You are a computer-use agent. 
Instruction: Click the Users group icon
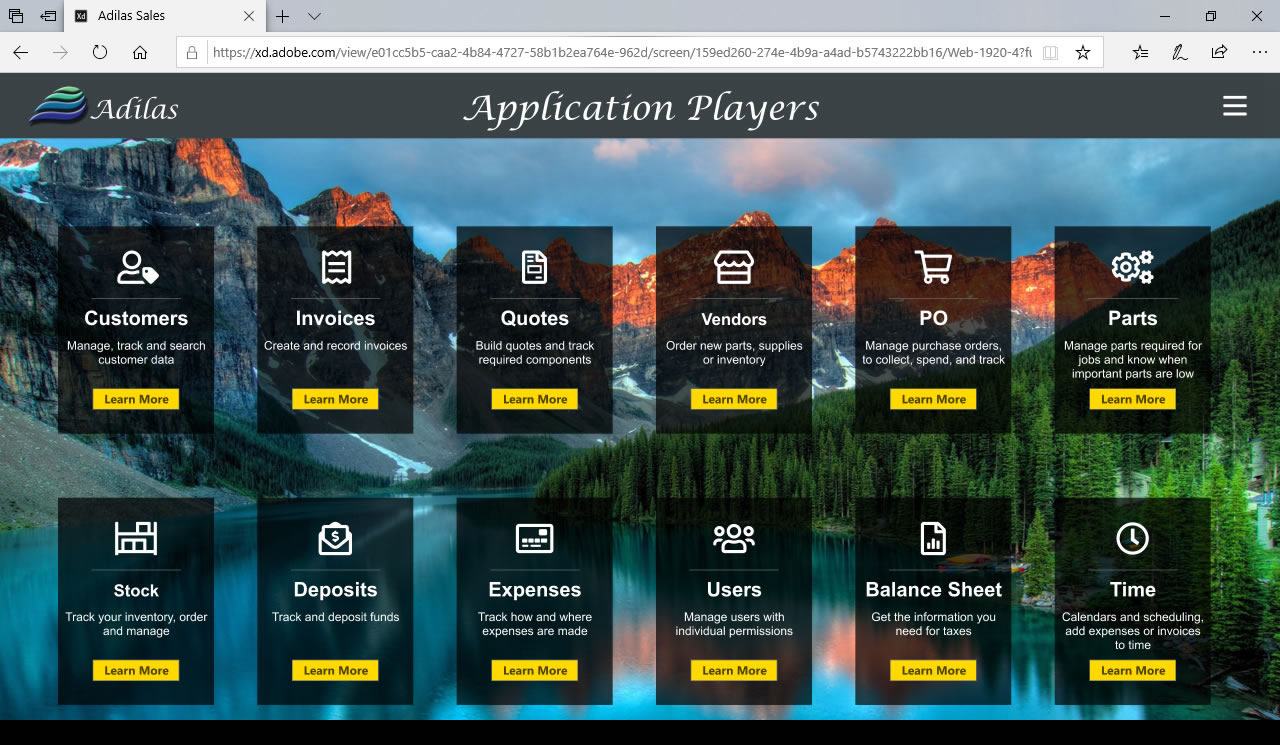click(734, 539)
